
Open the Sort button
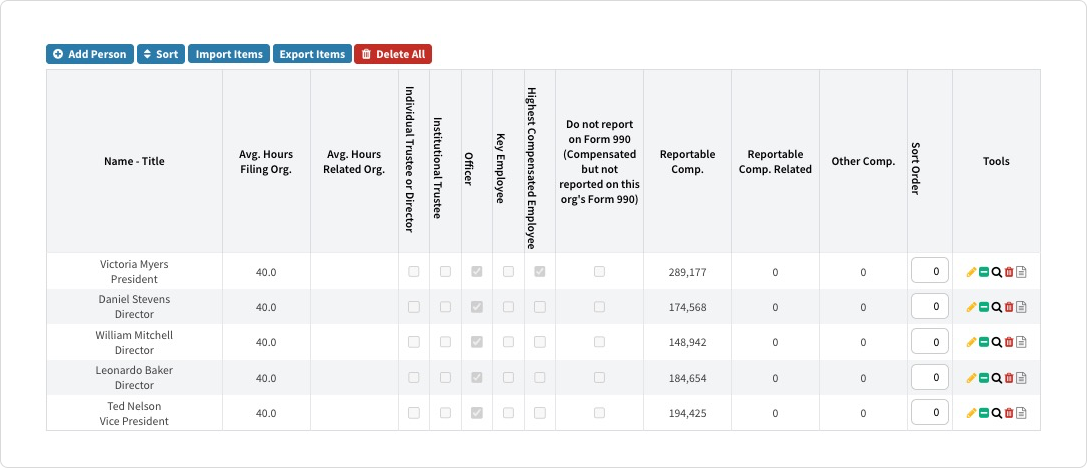coord(160,54)
